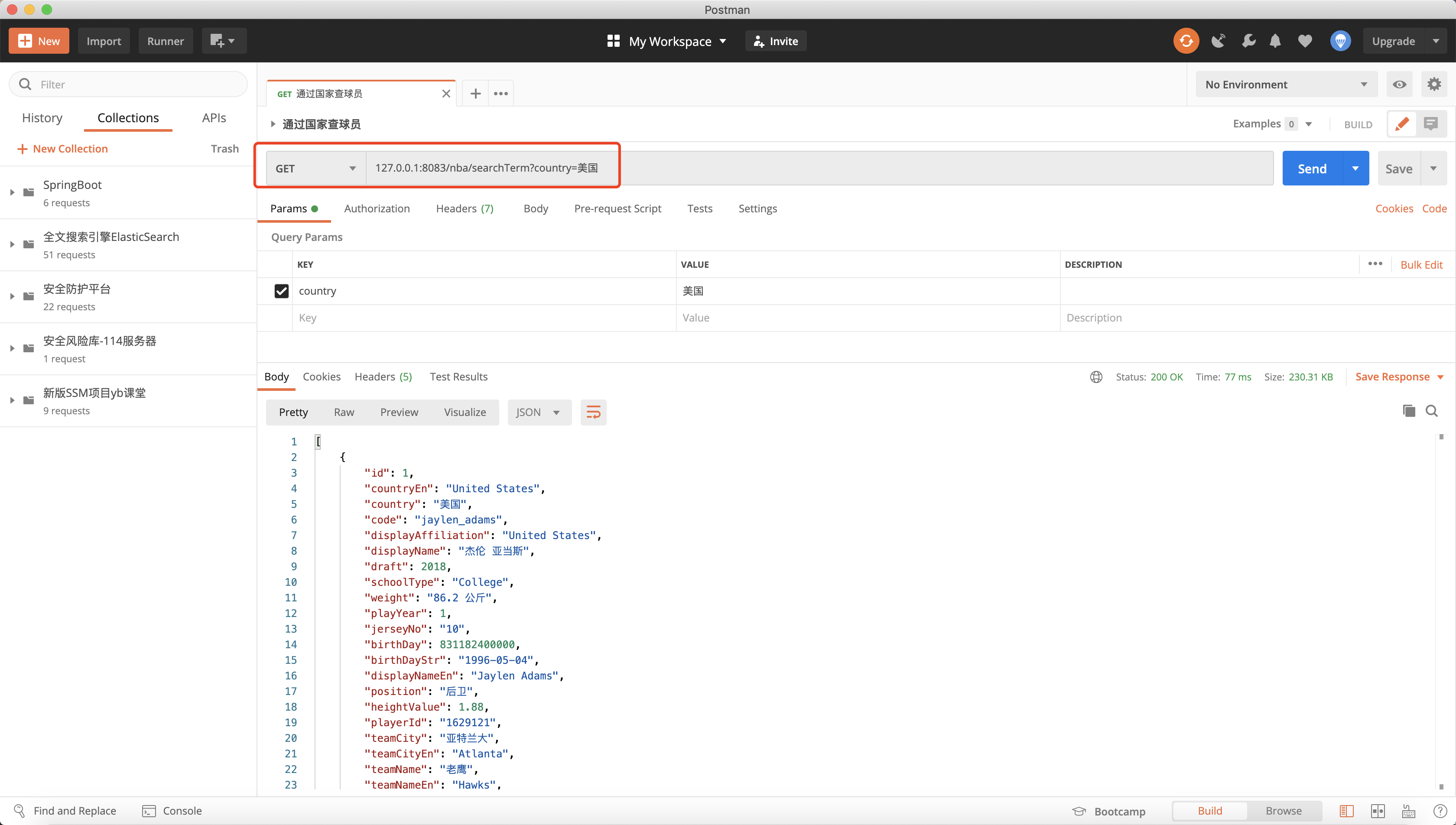This screenshot has width=1456, height=825.
Task: Search within the response body
Action: 1432,411
